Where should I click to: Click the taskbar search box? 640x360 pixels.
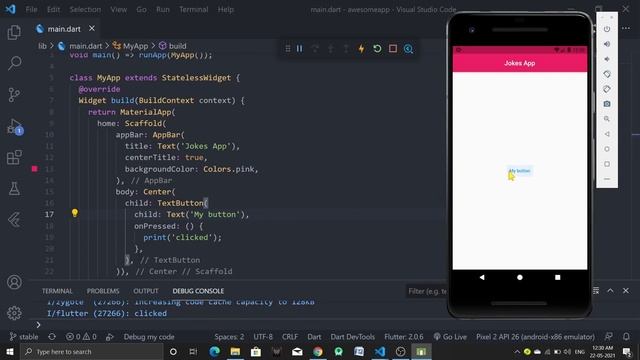click(91, 351)
